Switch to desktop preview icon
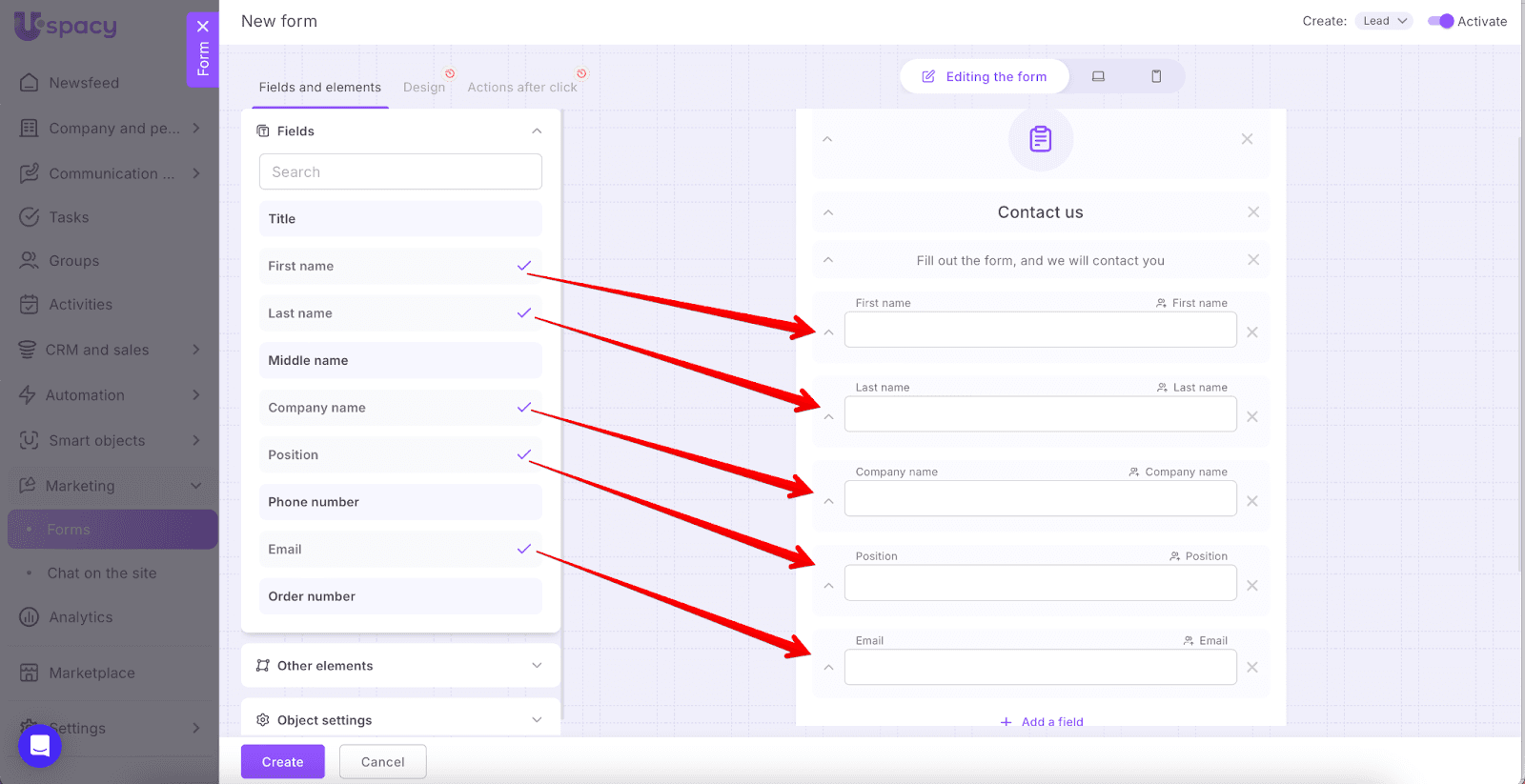Image resolution: width=1525 pixels, height=784 pixels. click(x=1098, y=76)
